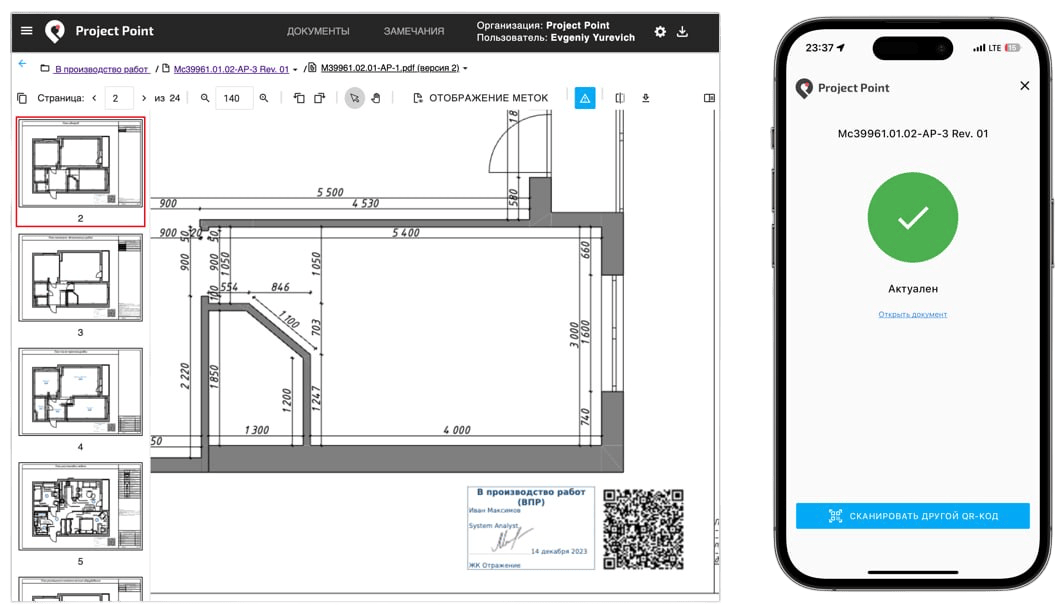
Task: Expand the version dropdown after (версия 2)
Action: pos(466,68)
